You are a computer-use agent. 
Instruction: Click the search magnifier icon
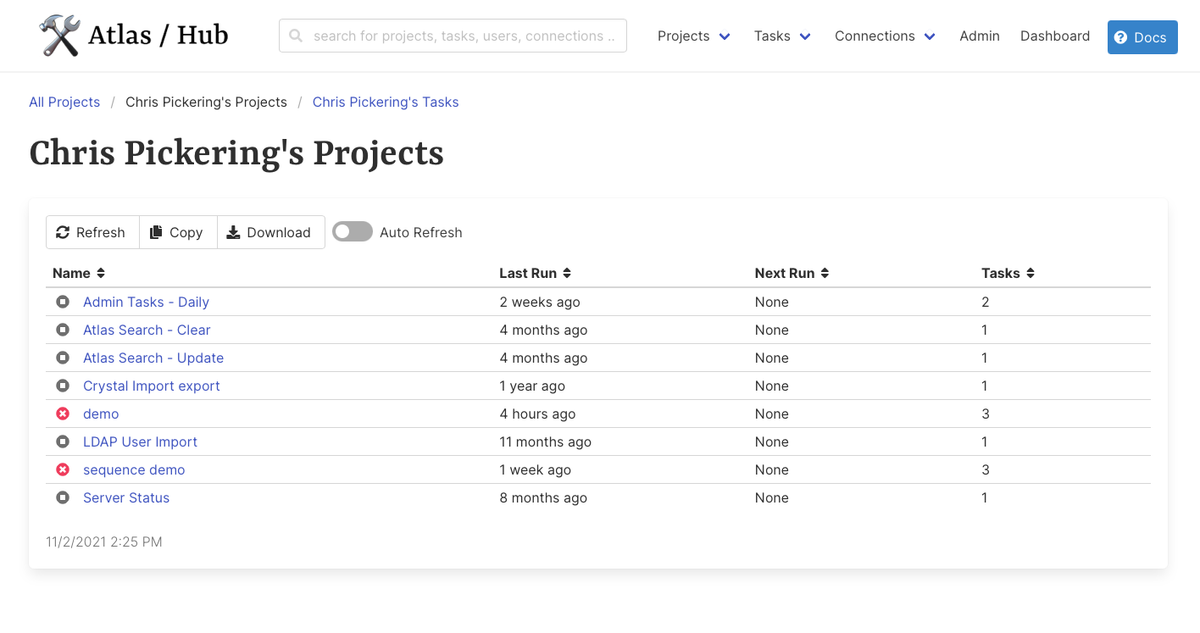coord(296,35)
